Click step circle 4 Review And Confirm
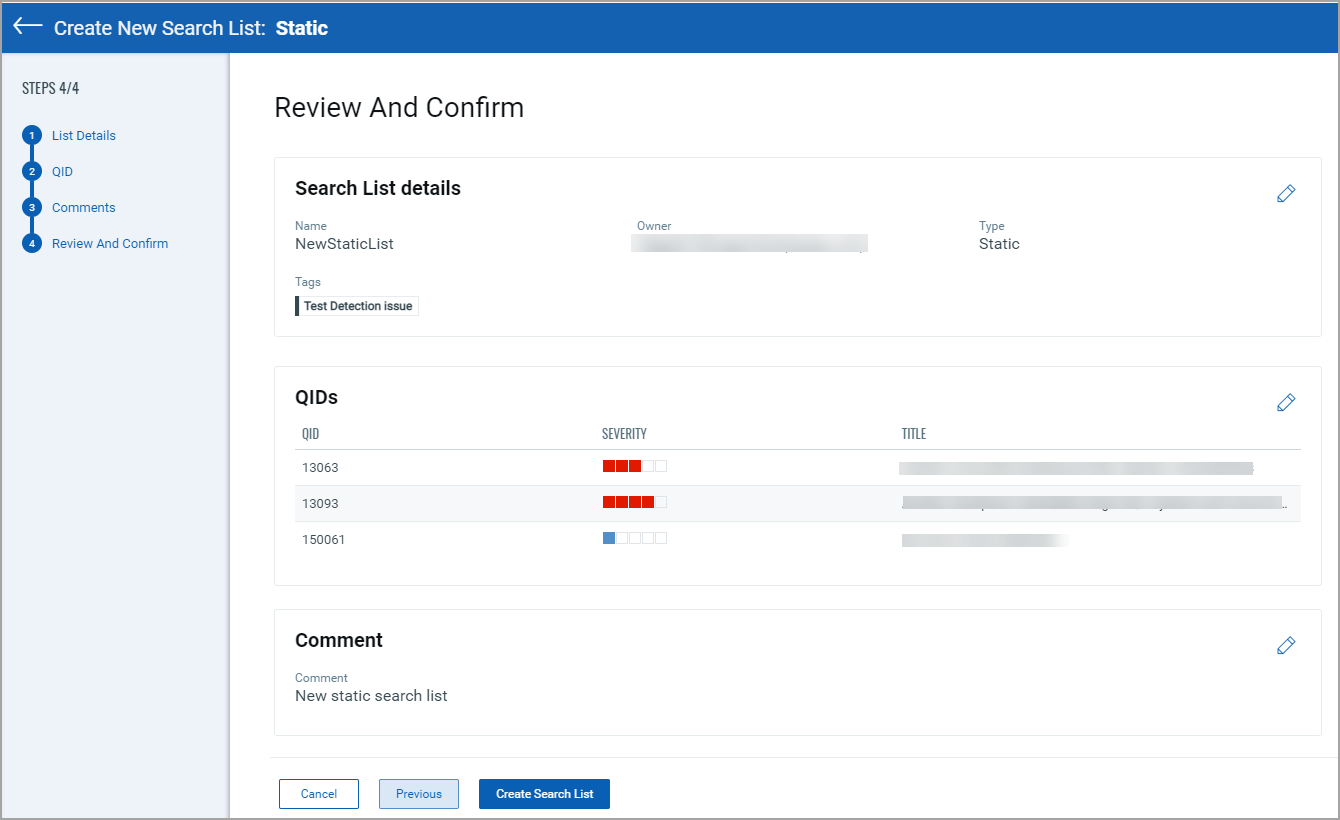The image size is (1340, 820). pyautogui.click(x=31, y=243)
